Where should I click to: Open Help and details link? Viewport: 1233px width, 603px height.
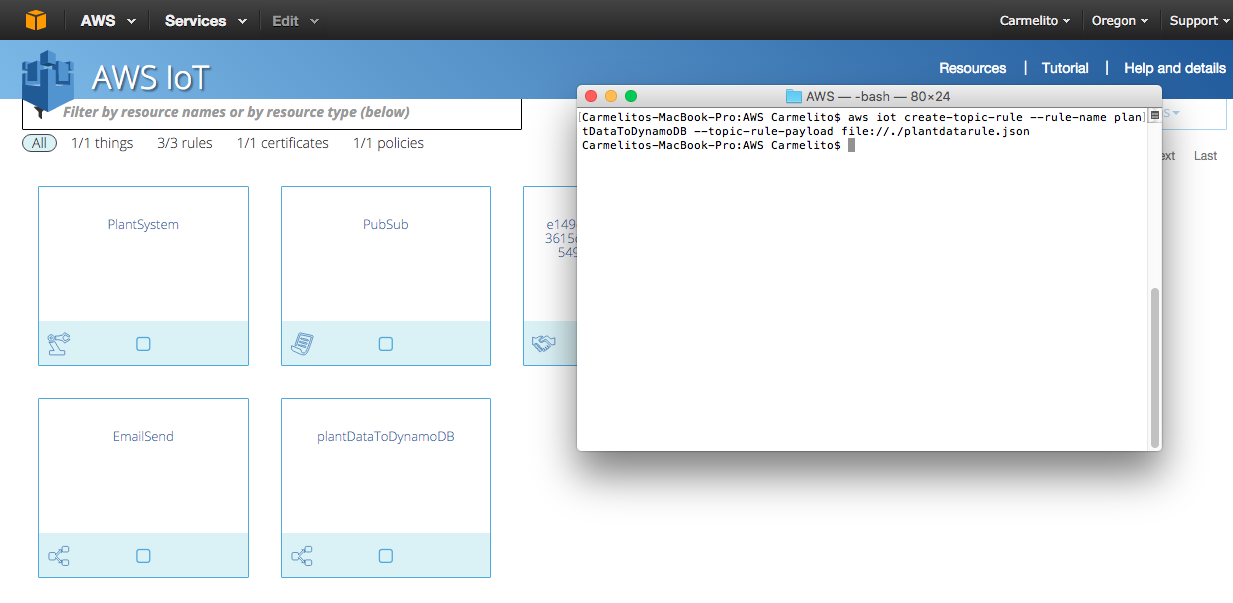click(1174, 68)
